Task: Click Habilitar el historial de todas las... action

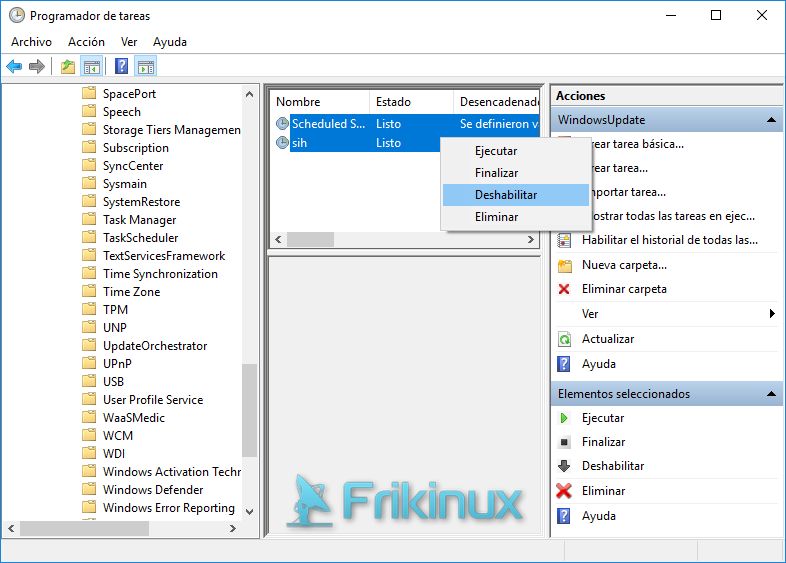Action: 669,240
